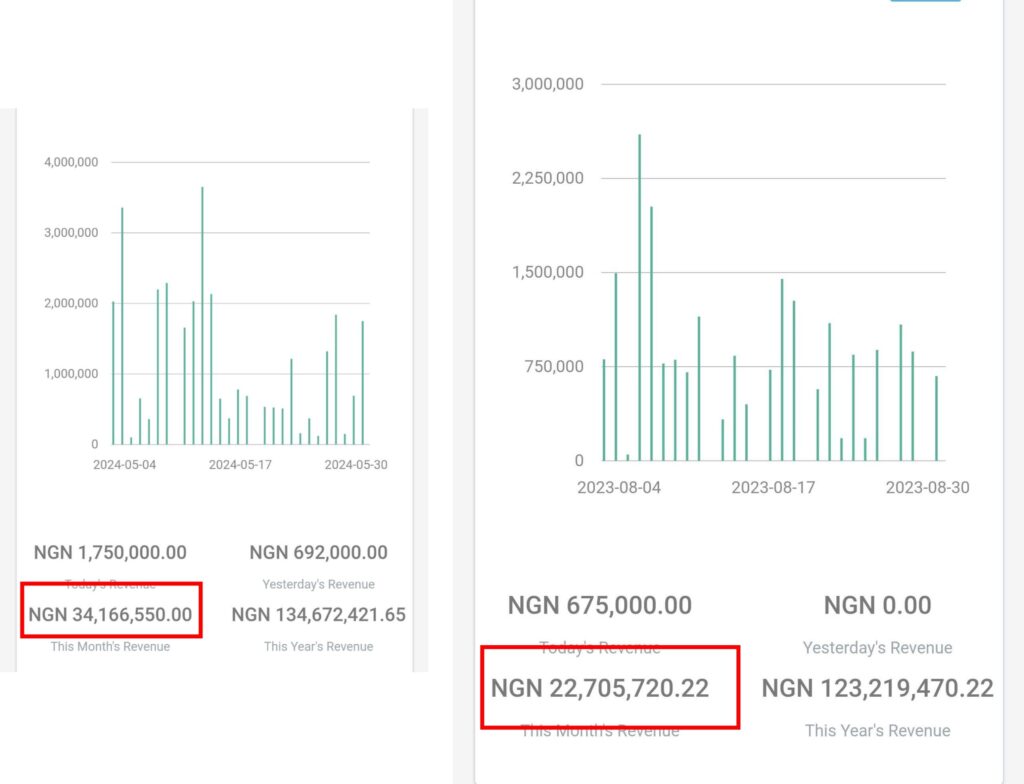
Task: Click today's revenue amount NGN 675,000.00
Action: tap(600, 605)
